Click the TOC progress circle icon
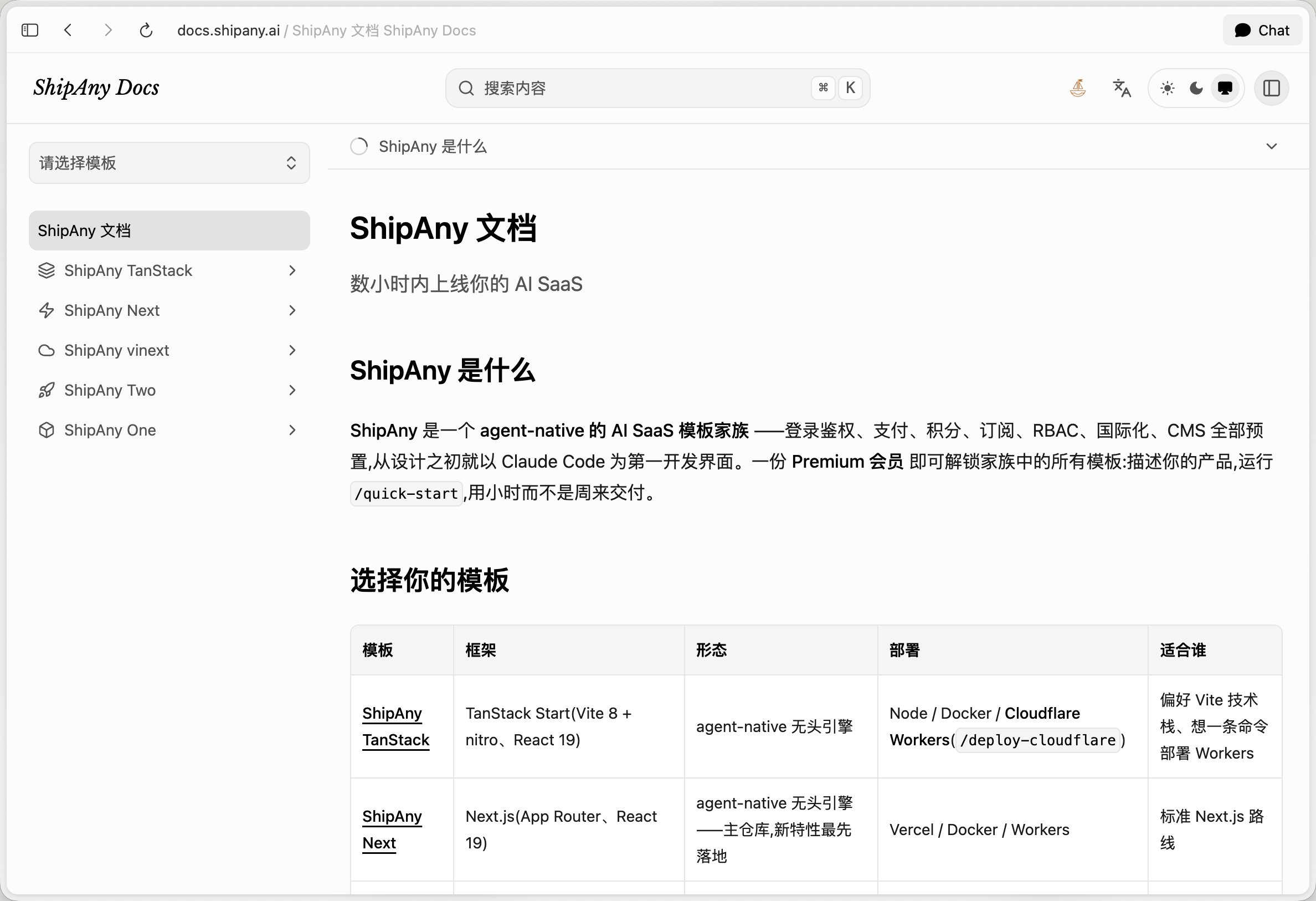This screenshot has width=1316, height=901. (359, 146)
